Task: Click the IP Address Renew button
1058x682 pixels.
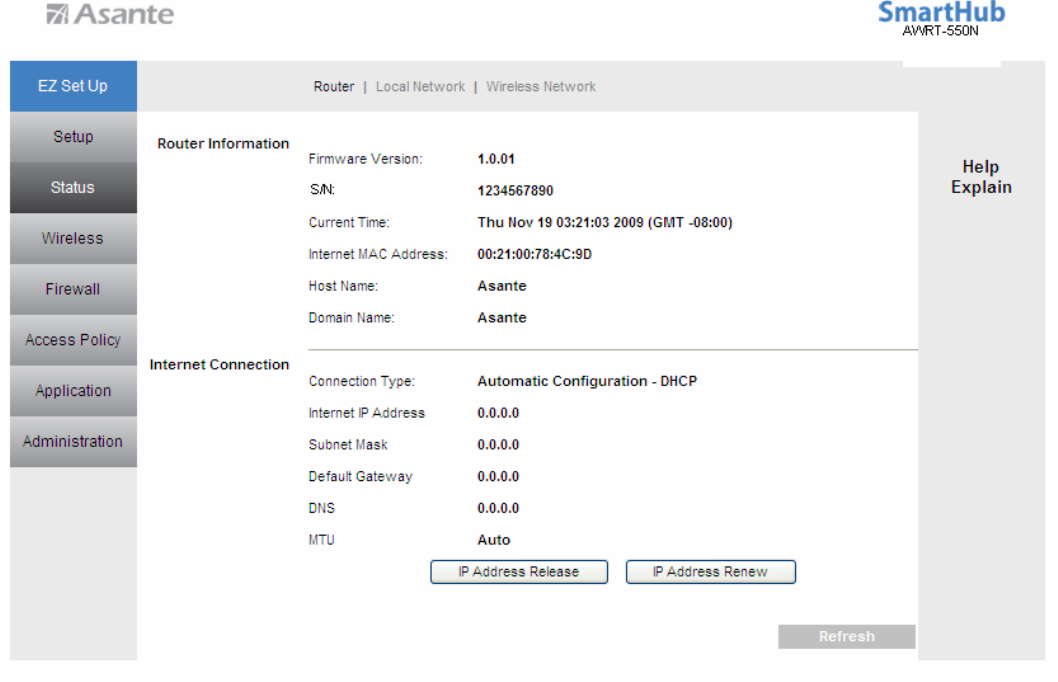Action: [711, 572]
